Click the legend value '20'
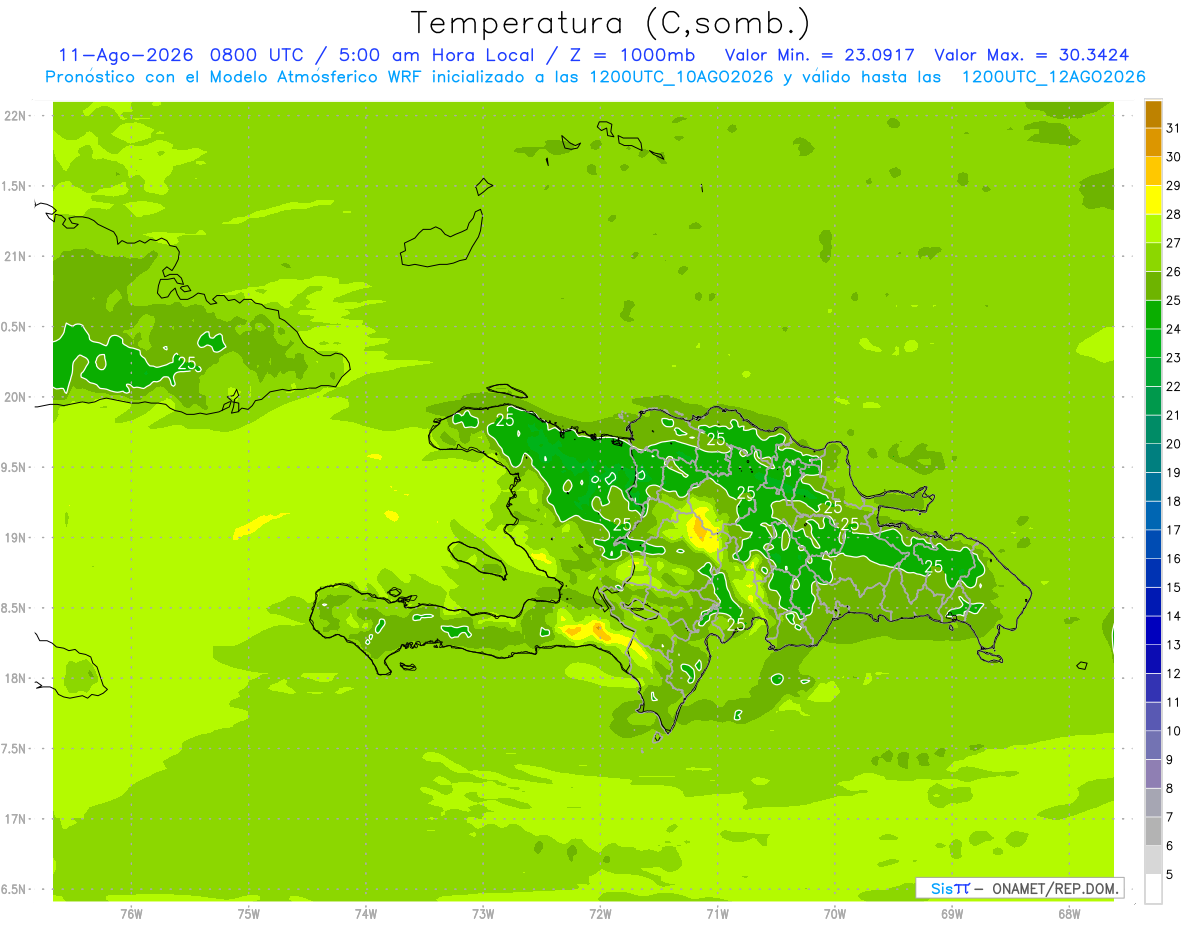The image size is (1200, 927). pos(1174,444)
